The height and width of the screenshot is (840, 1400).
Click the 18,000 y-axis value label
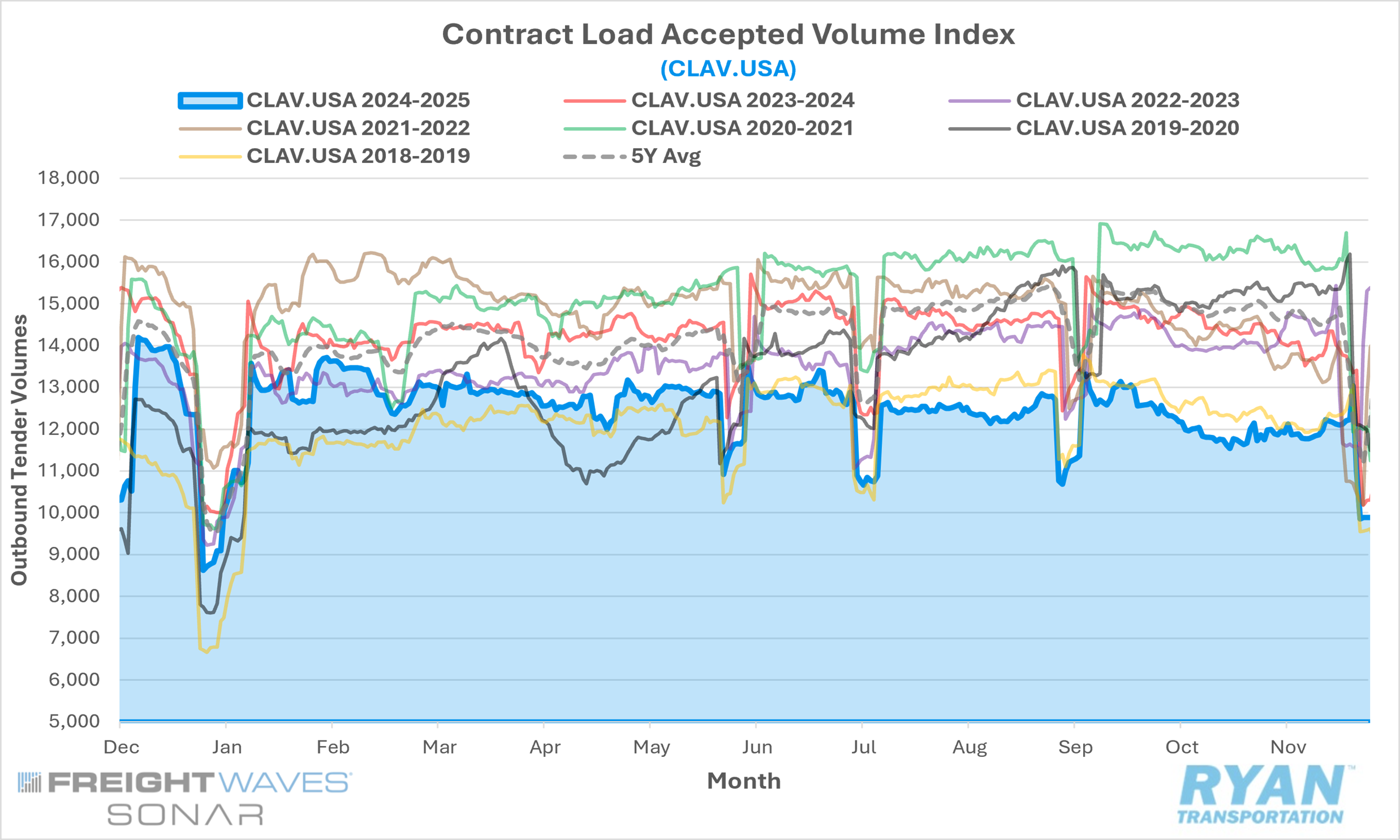tap(68, 178)
